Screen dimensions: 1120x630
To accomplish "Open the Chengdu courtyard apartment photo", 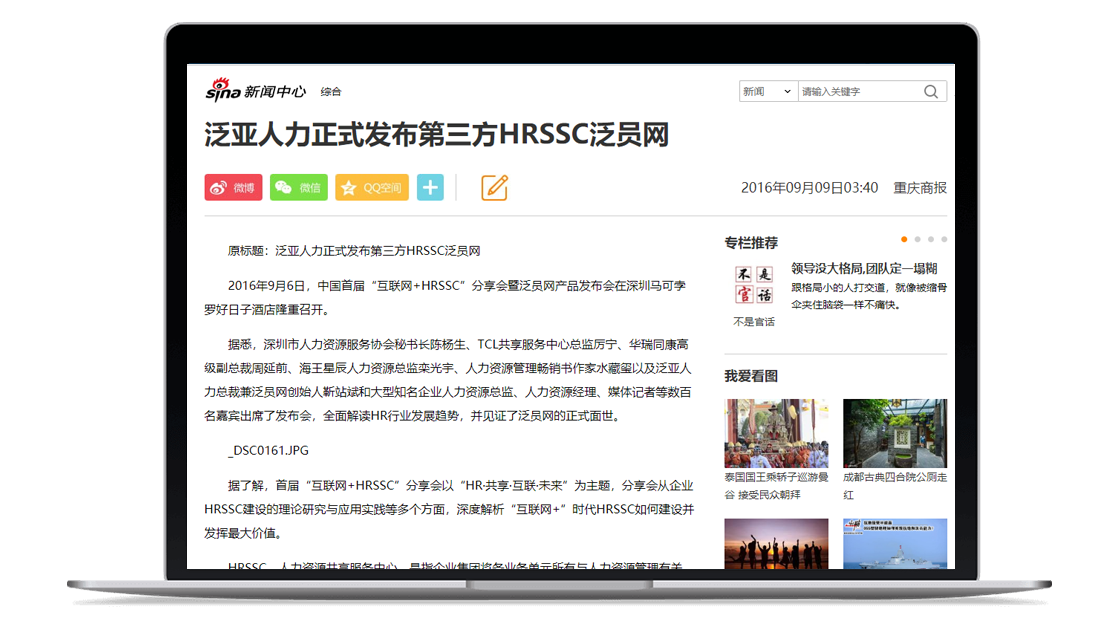I will coord(895,434).
